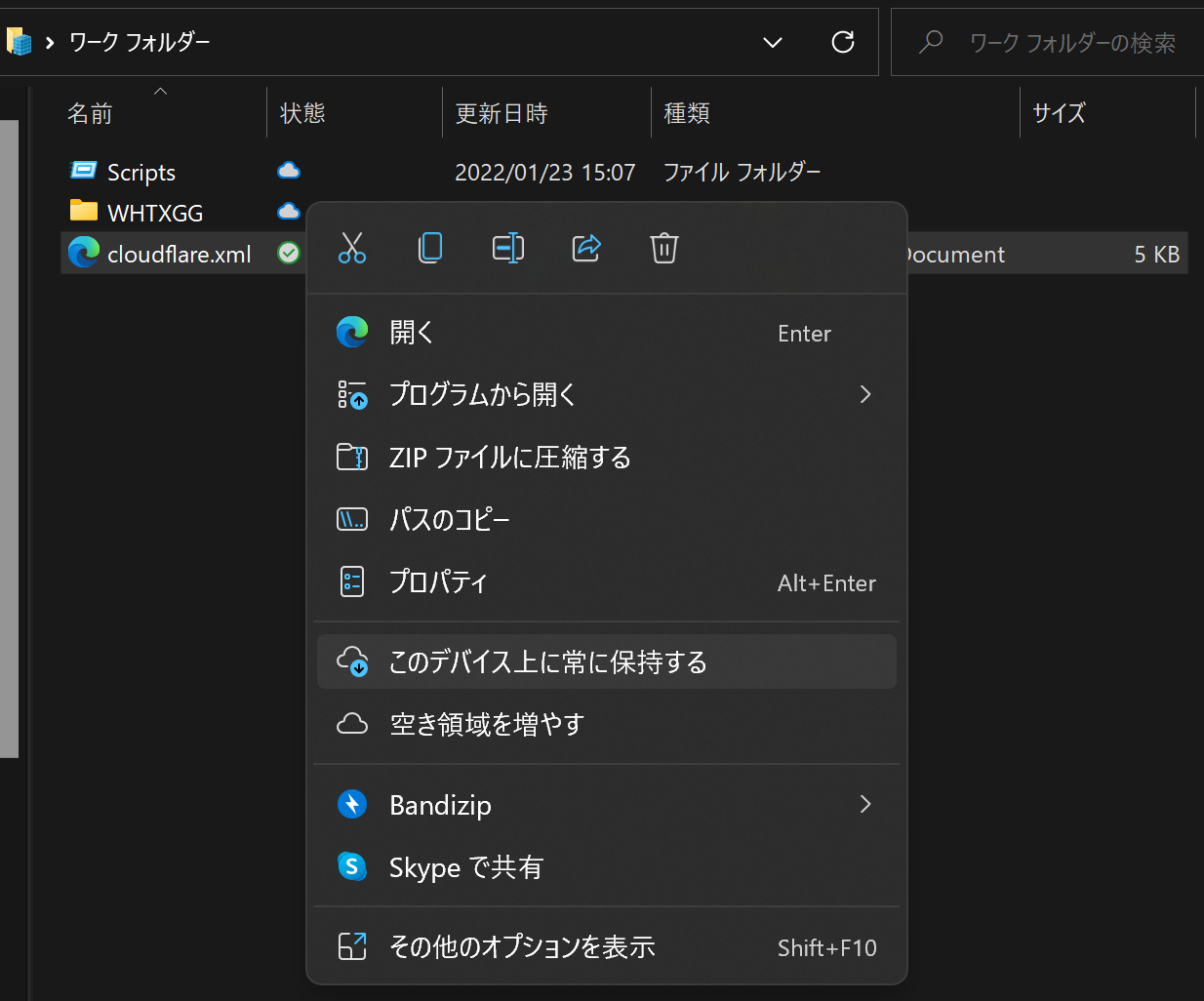1204x1001 pixels.
Task: Click the Edge file icon of cloudflare.xml
Action: click(84, 253)
